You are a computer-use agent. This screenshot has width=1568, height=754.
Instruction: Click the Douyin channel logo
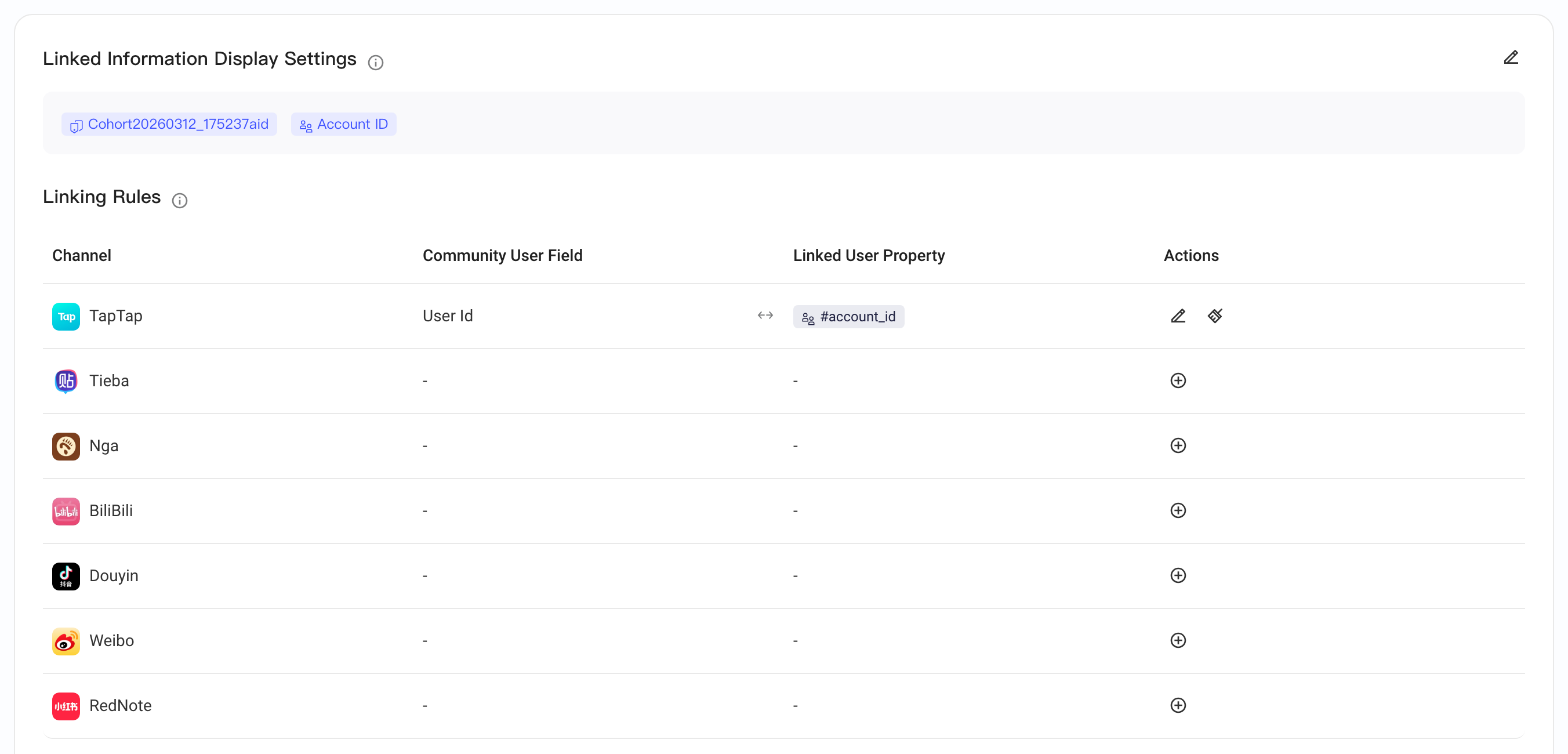(x=66, y=576)
